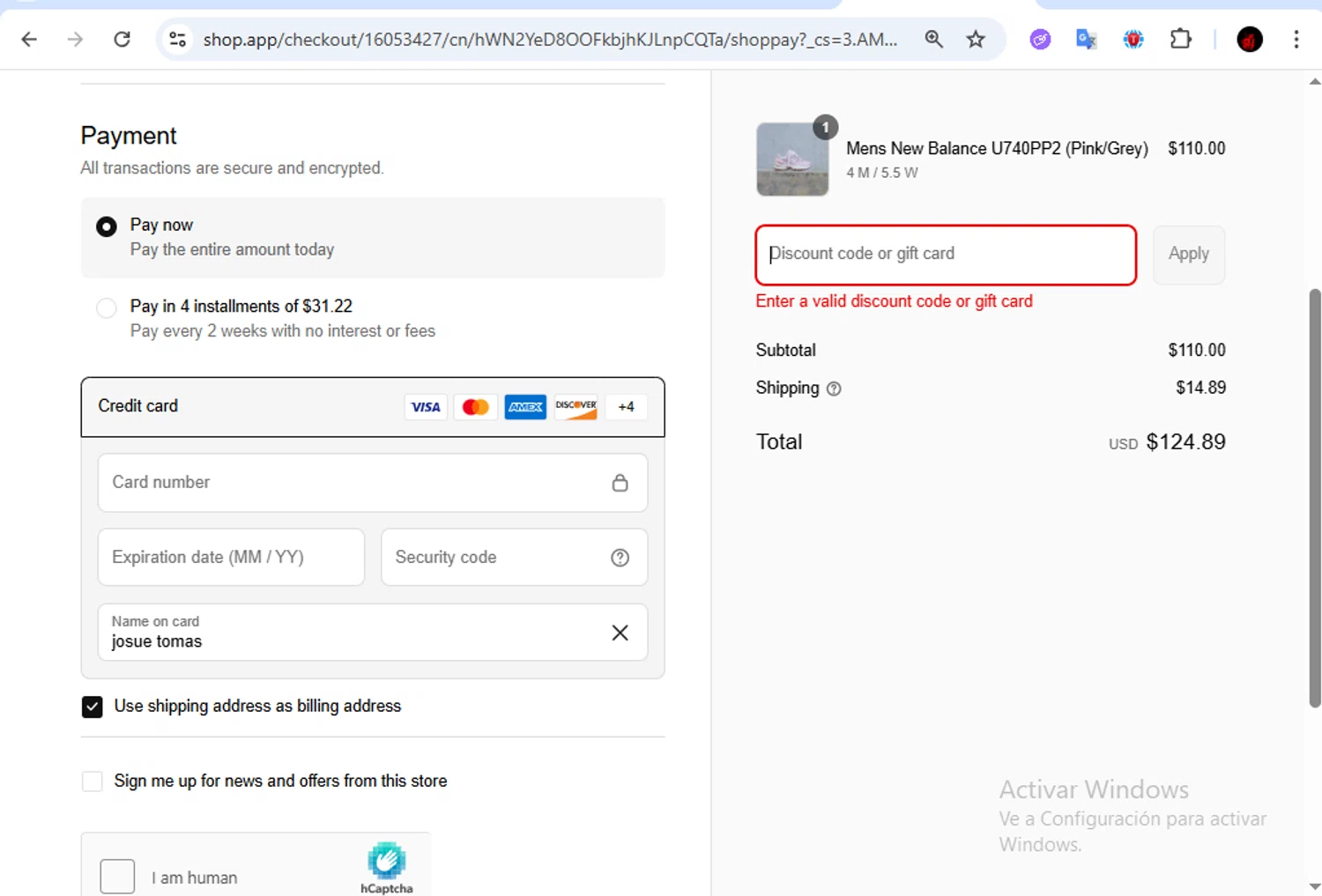
Task: Edit the Name on card field
Action: click(373, 633)
